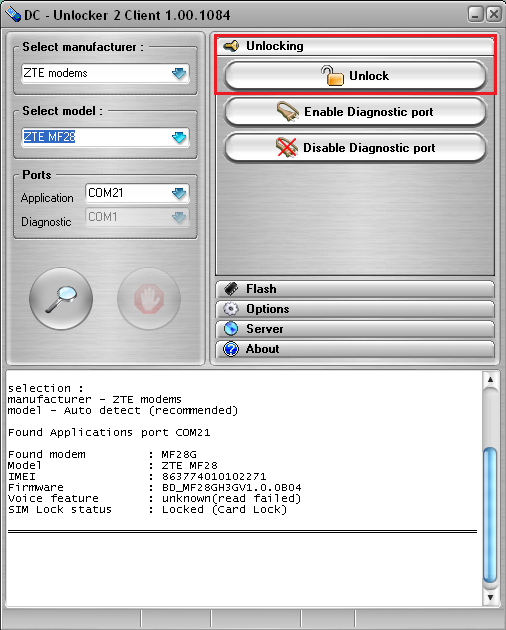
Task: Click the chip icon next to Flash
Action: (x=231, y=289)
